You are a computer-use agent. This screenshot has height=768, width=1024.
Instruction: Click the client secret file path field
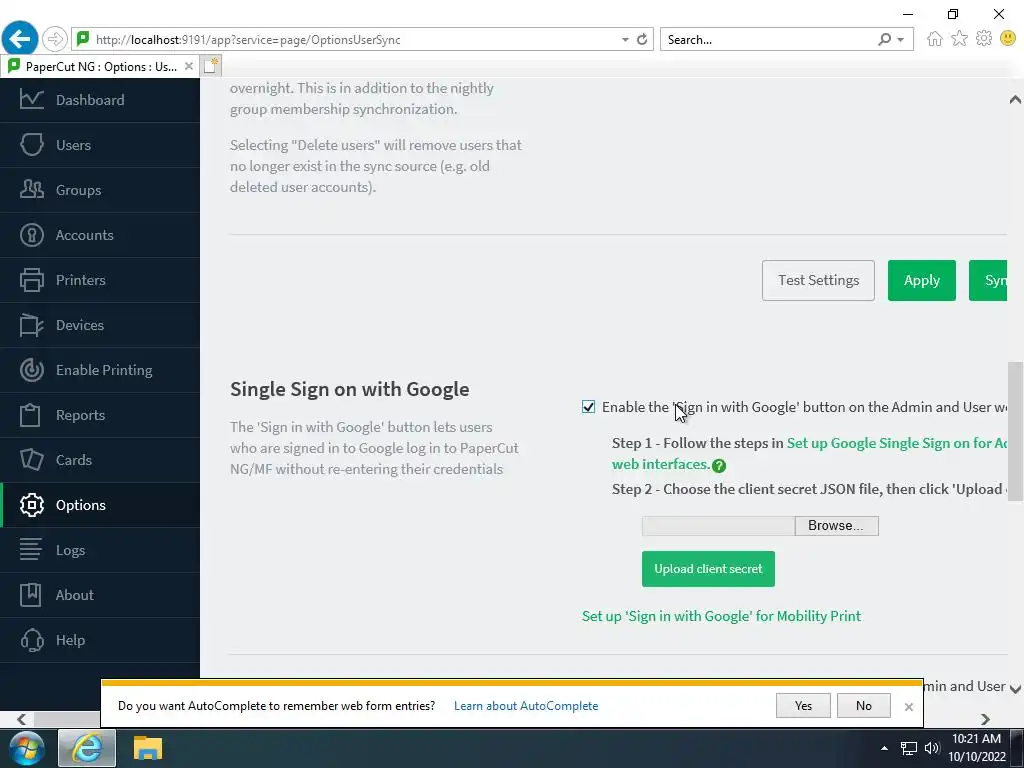[718, 526]
